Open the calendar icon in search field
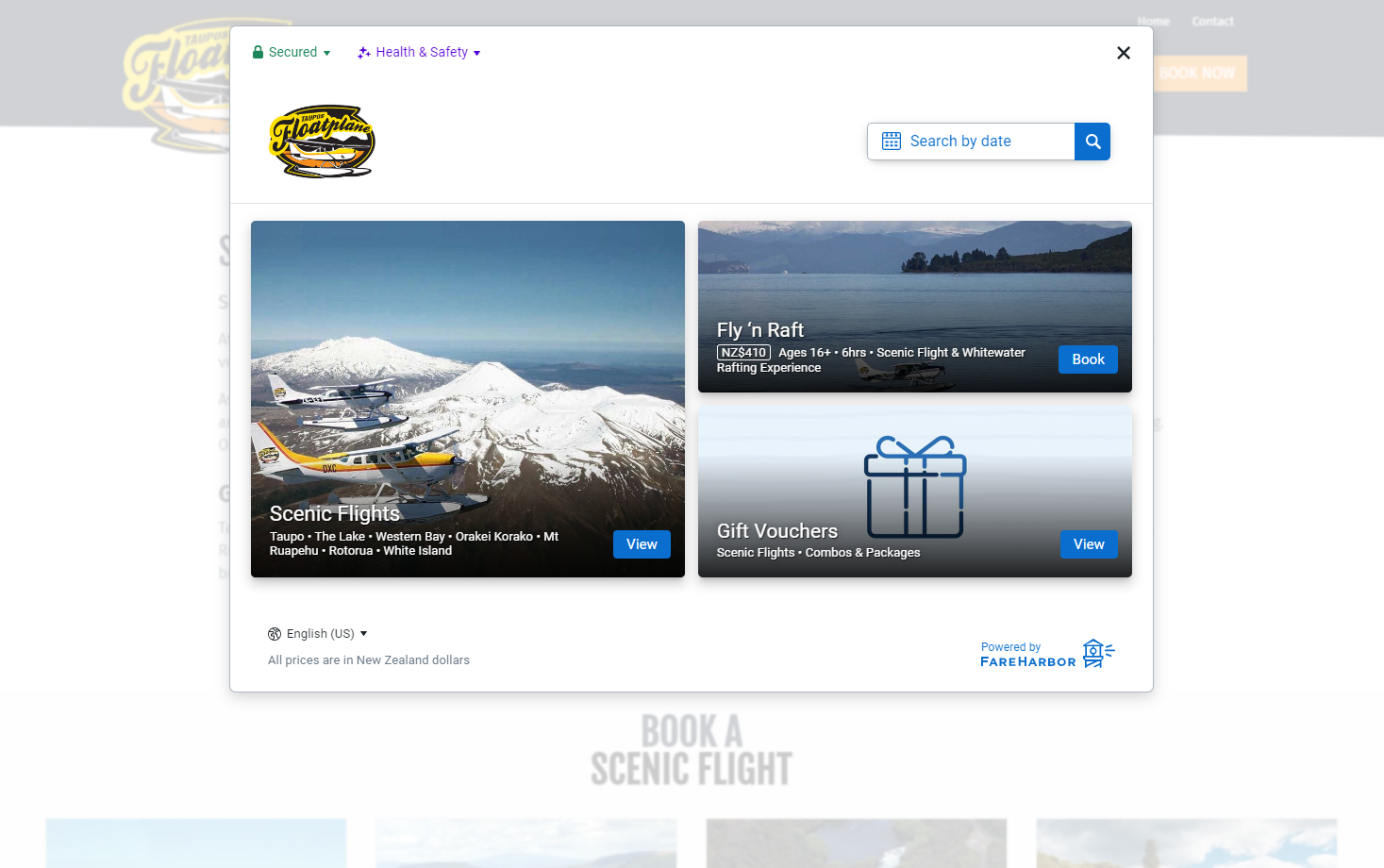Screen dimensions: 1384x868 (891, 141)
